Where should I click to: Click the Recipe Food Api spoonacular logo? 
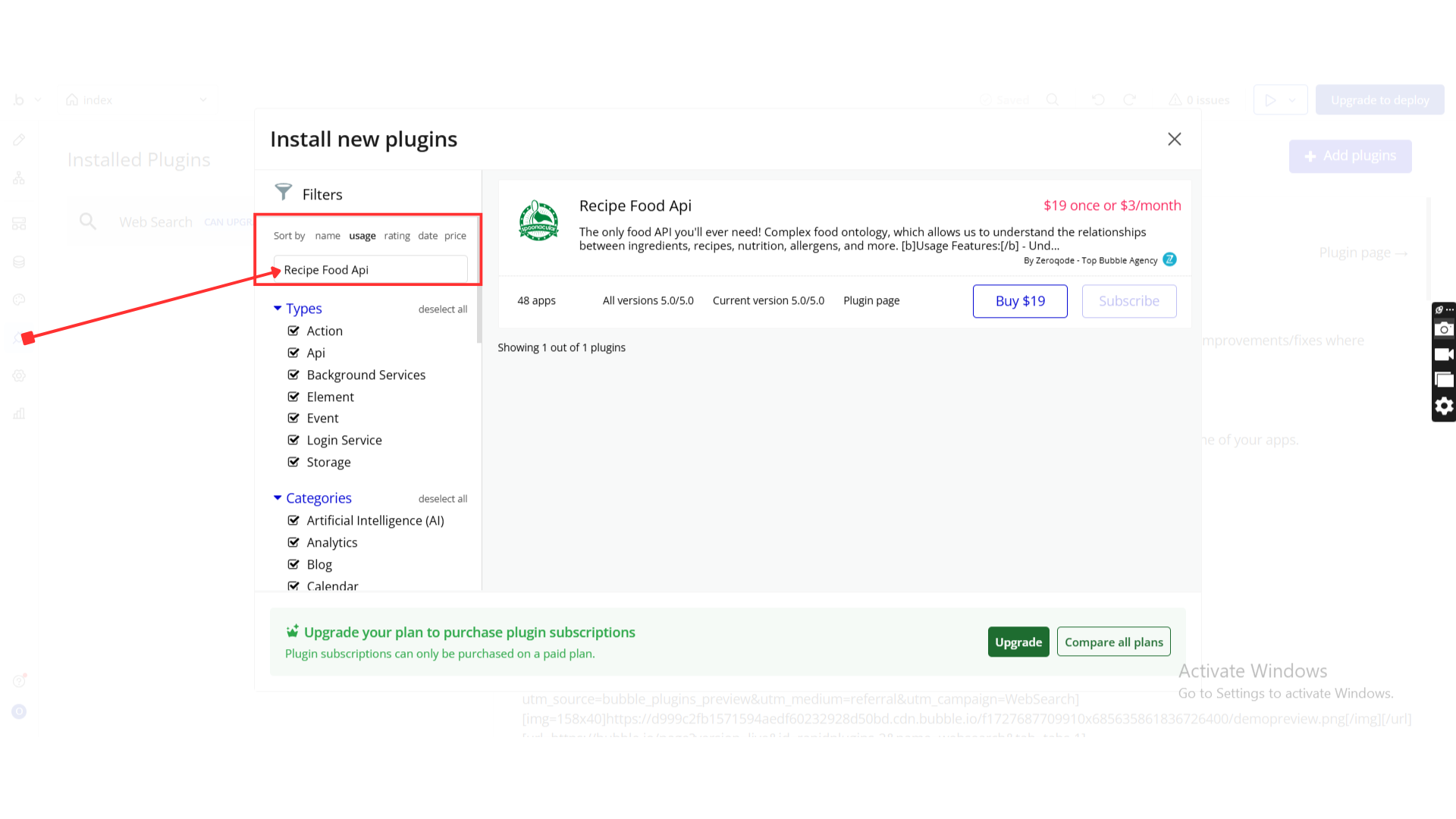(x=538, y=221)
